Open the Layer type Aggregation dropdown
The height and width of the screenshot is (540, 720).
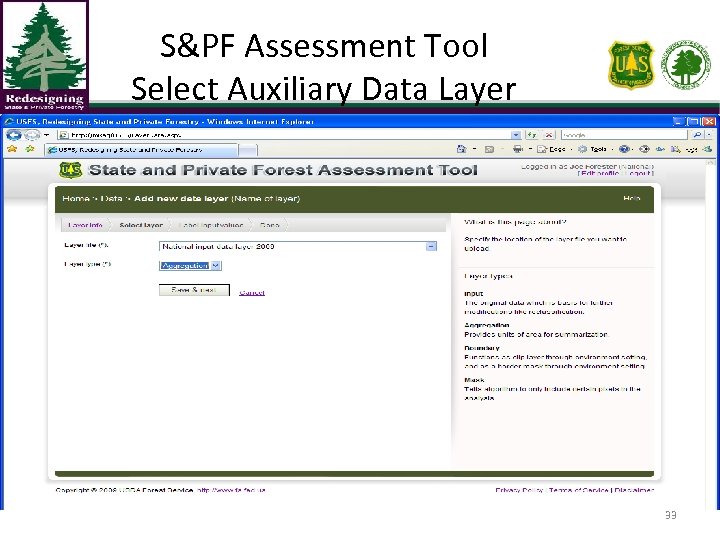(x=215, y=265)
